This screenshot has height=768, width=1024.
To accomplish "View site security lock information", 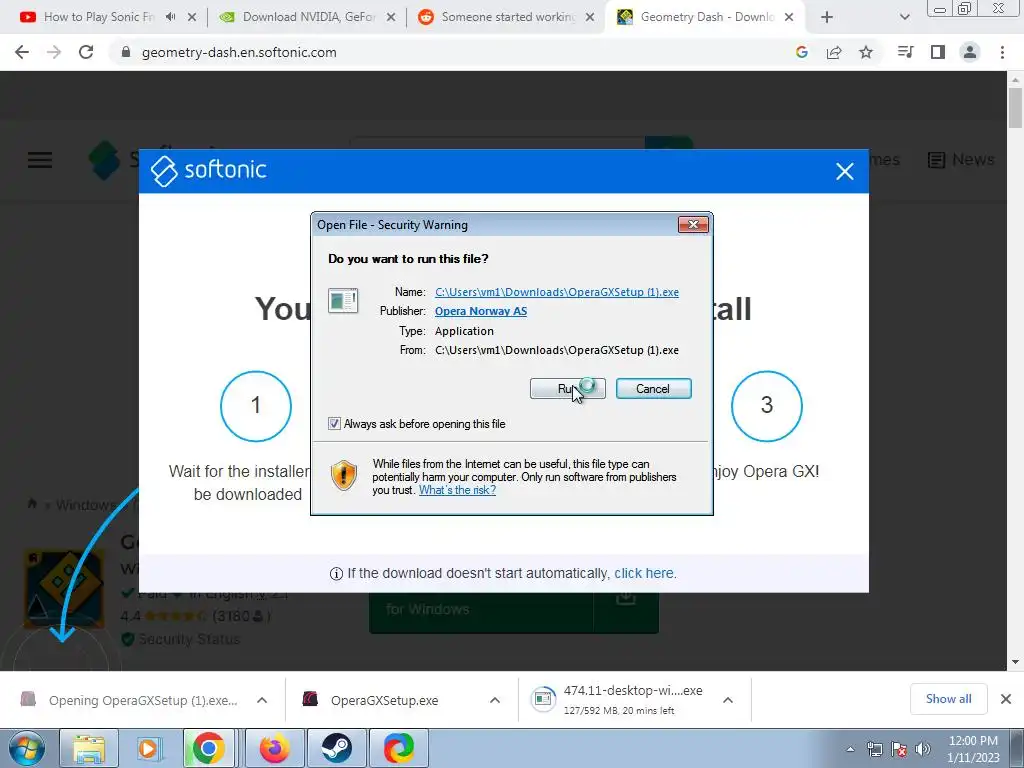I will (x=126, y=52).
